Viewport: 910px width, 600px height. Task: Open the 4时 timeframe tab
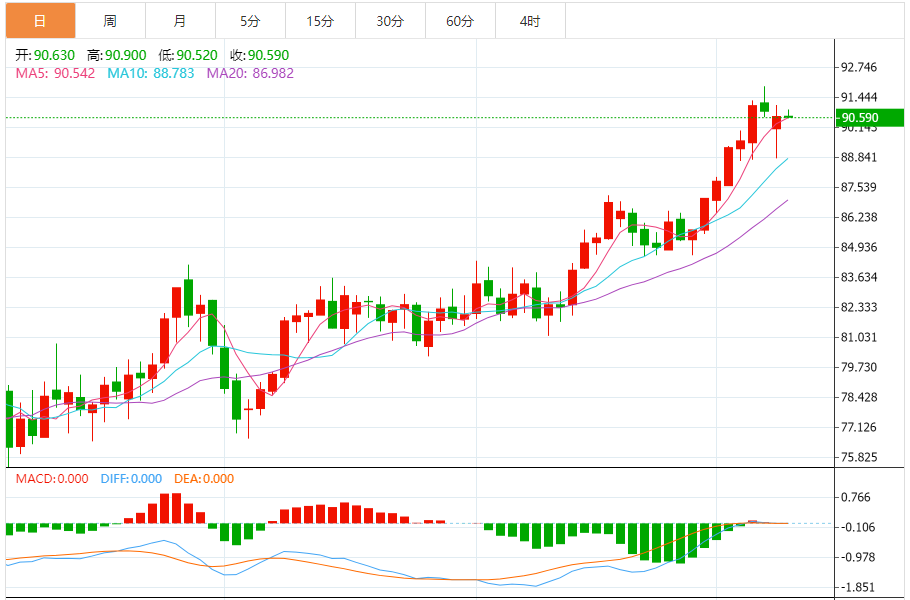click(530, 21)
